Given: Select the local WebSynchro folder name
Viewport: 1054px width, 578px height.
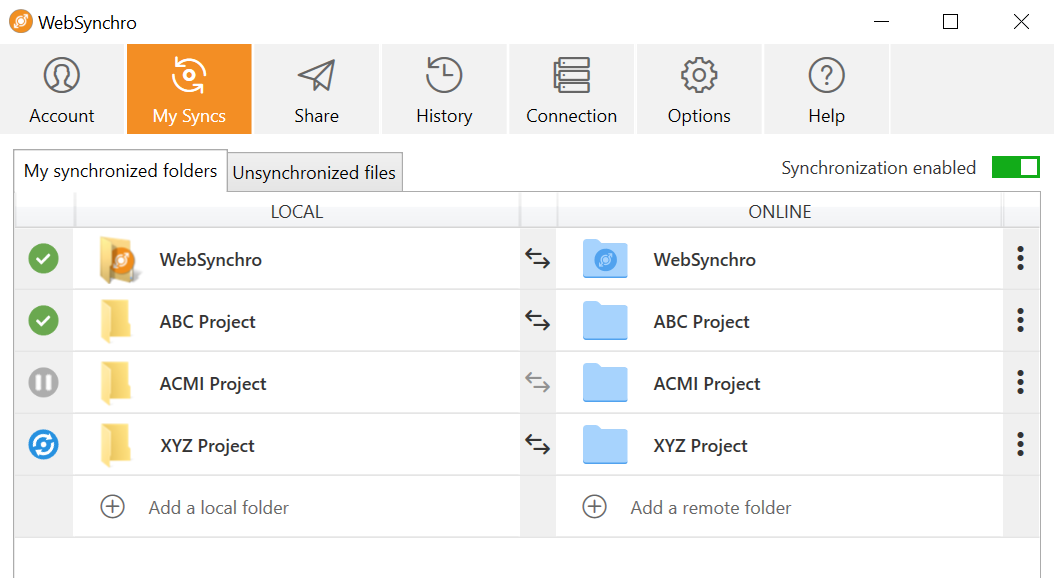Looking at the screenshot, I should pos(210,260).
